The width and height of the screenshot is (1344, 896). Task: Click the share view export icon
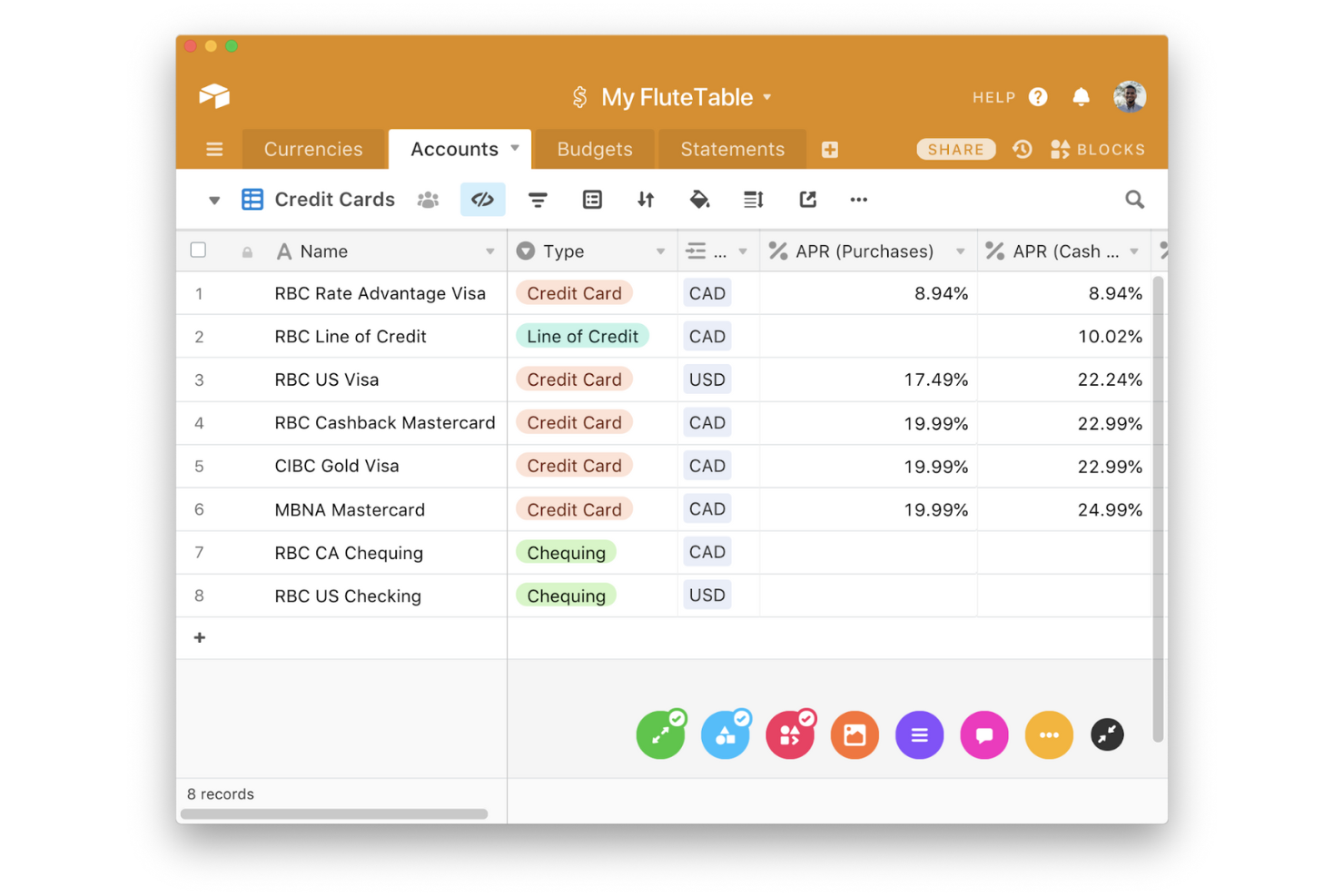[807, 200]
